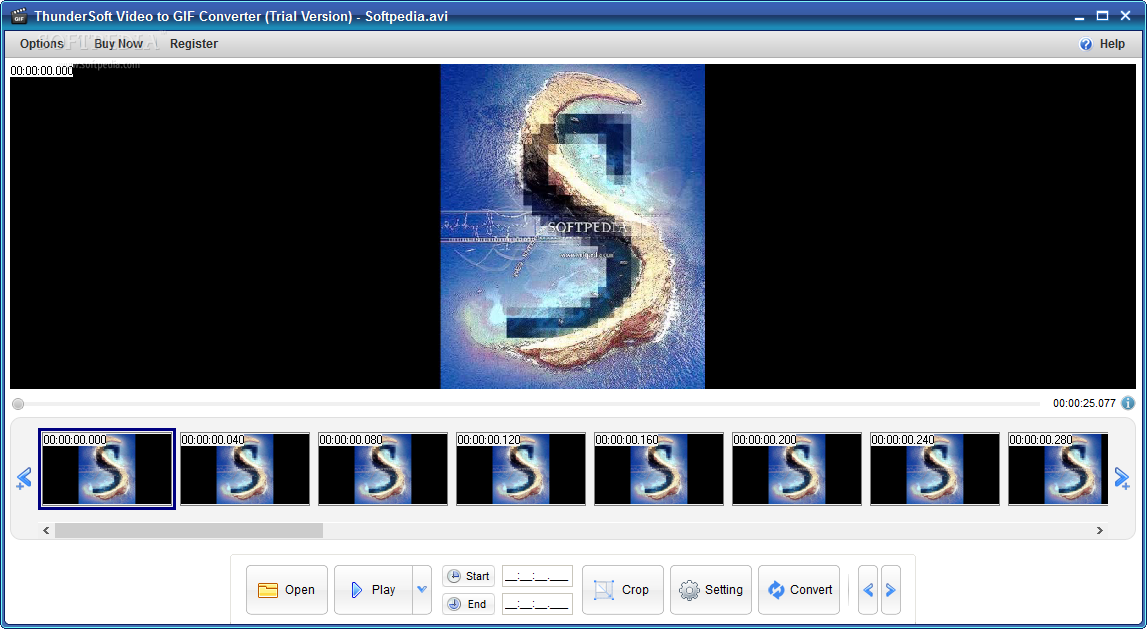Click the Start time input field
The width and height of the screenshot is (1147, 629).
537,576
